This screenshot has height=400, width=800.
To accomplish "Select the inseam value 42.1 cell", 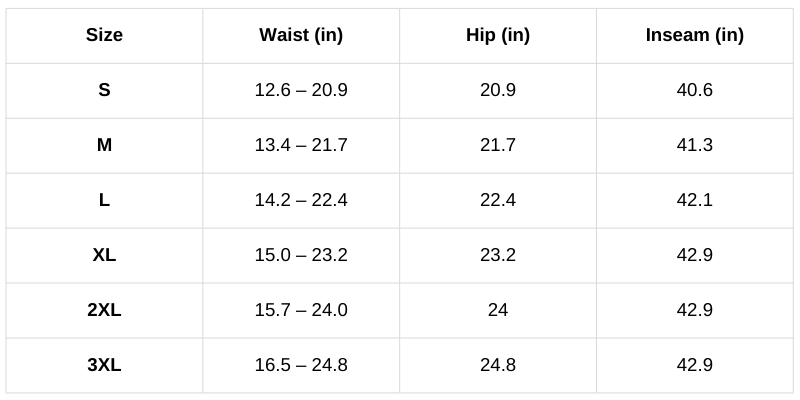I will tap(695, 200).
